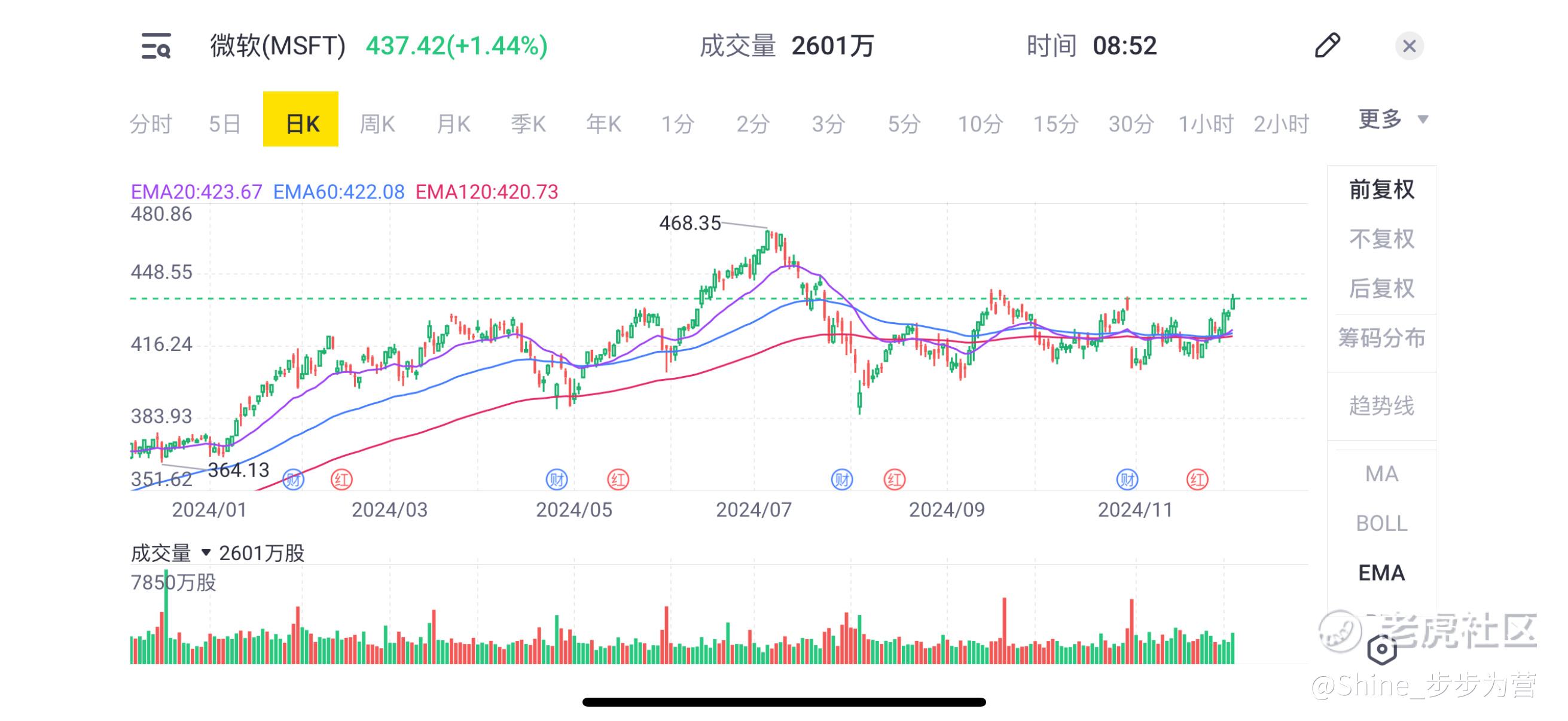Select 30分 timeframe tab

(x=1130, y=124)
